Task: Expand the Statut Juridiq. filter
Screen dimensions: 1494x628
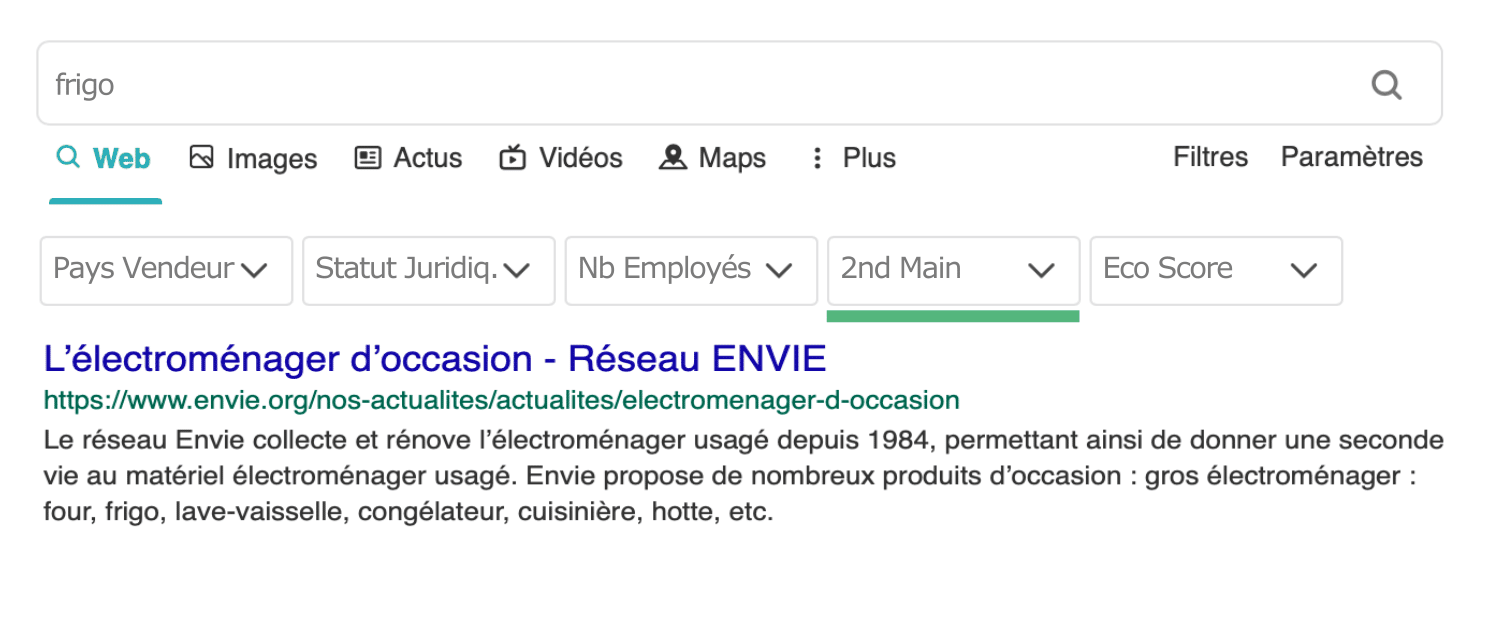Action: [428, 270]
